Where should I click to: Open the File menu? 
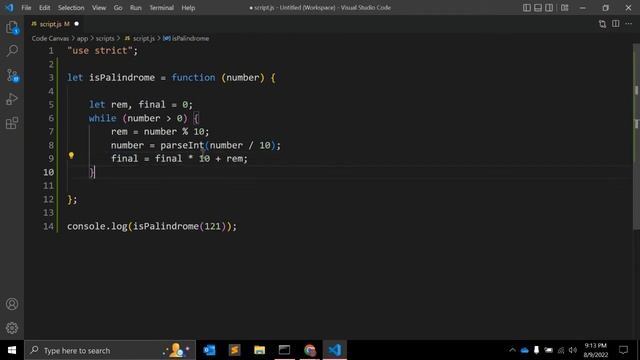coord(26,8)
